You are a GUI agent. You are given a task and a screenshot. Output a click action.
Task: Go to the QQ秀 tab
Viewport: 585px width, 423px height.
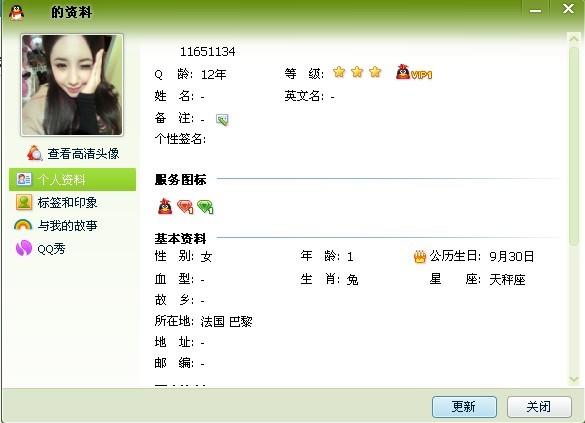click(72, 248)
